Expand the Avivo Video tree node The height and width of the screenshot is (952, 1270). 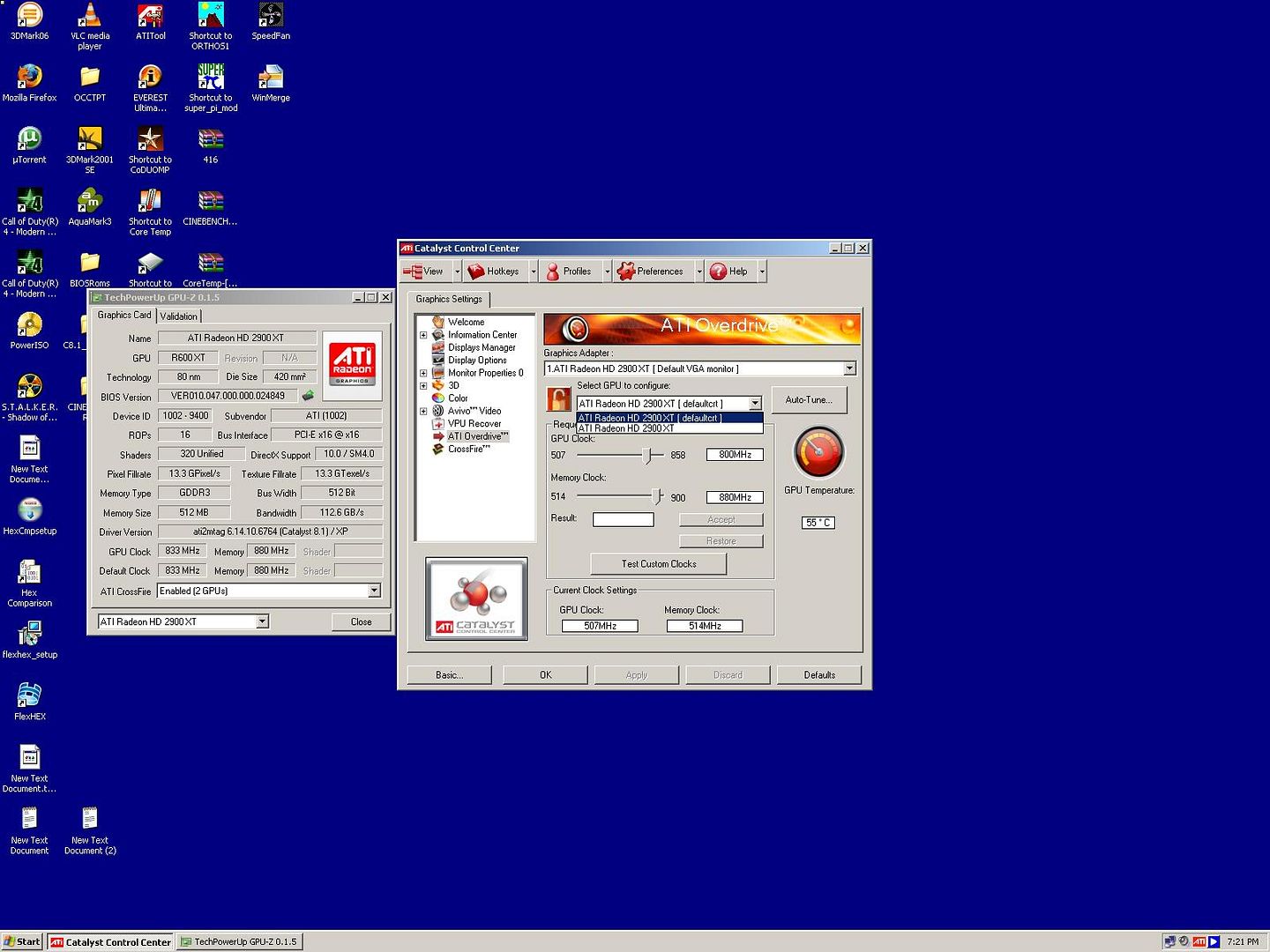(423, 411)
